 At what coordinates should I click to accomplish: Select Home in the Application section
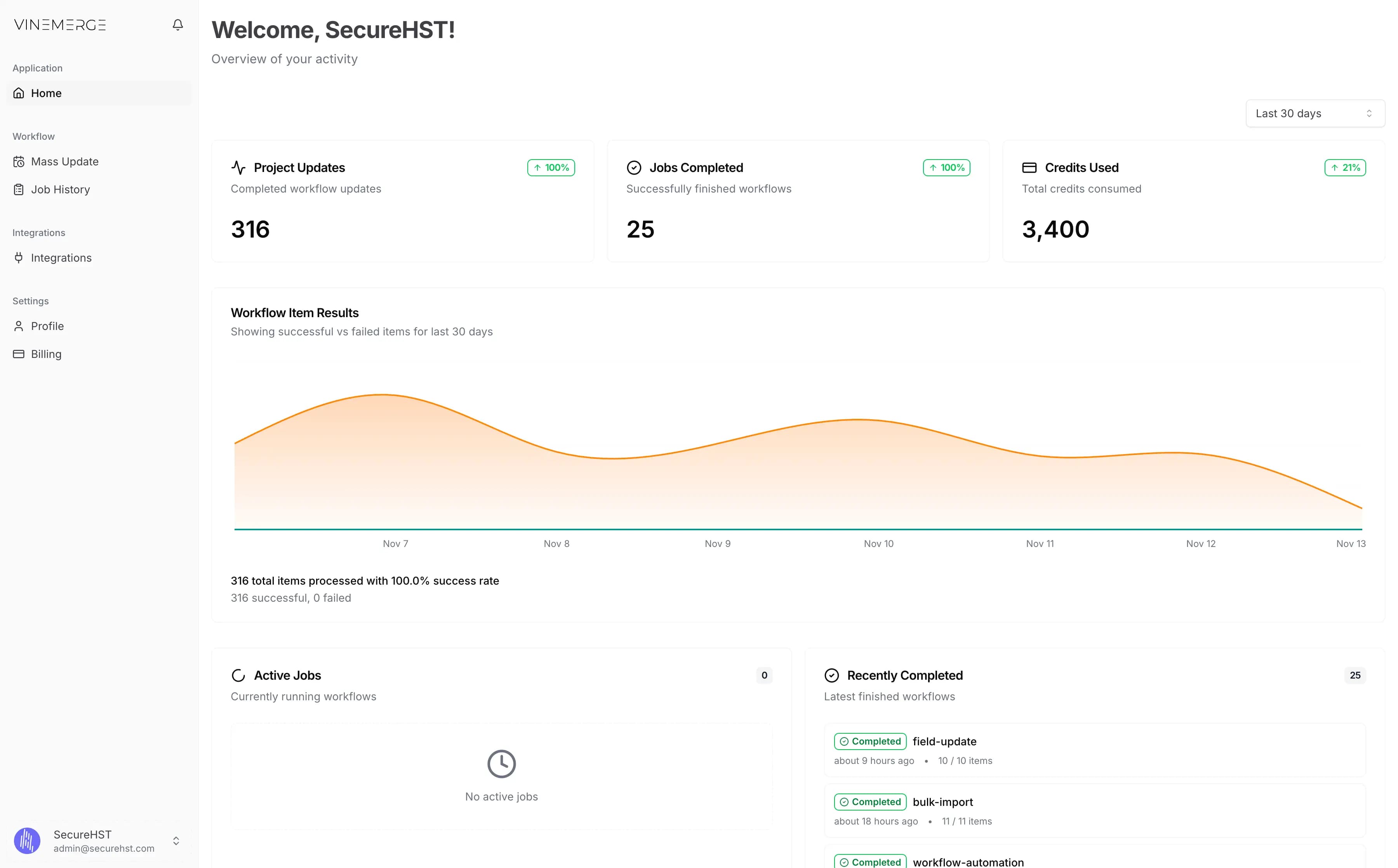click(x=46, y=93)
